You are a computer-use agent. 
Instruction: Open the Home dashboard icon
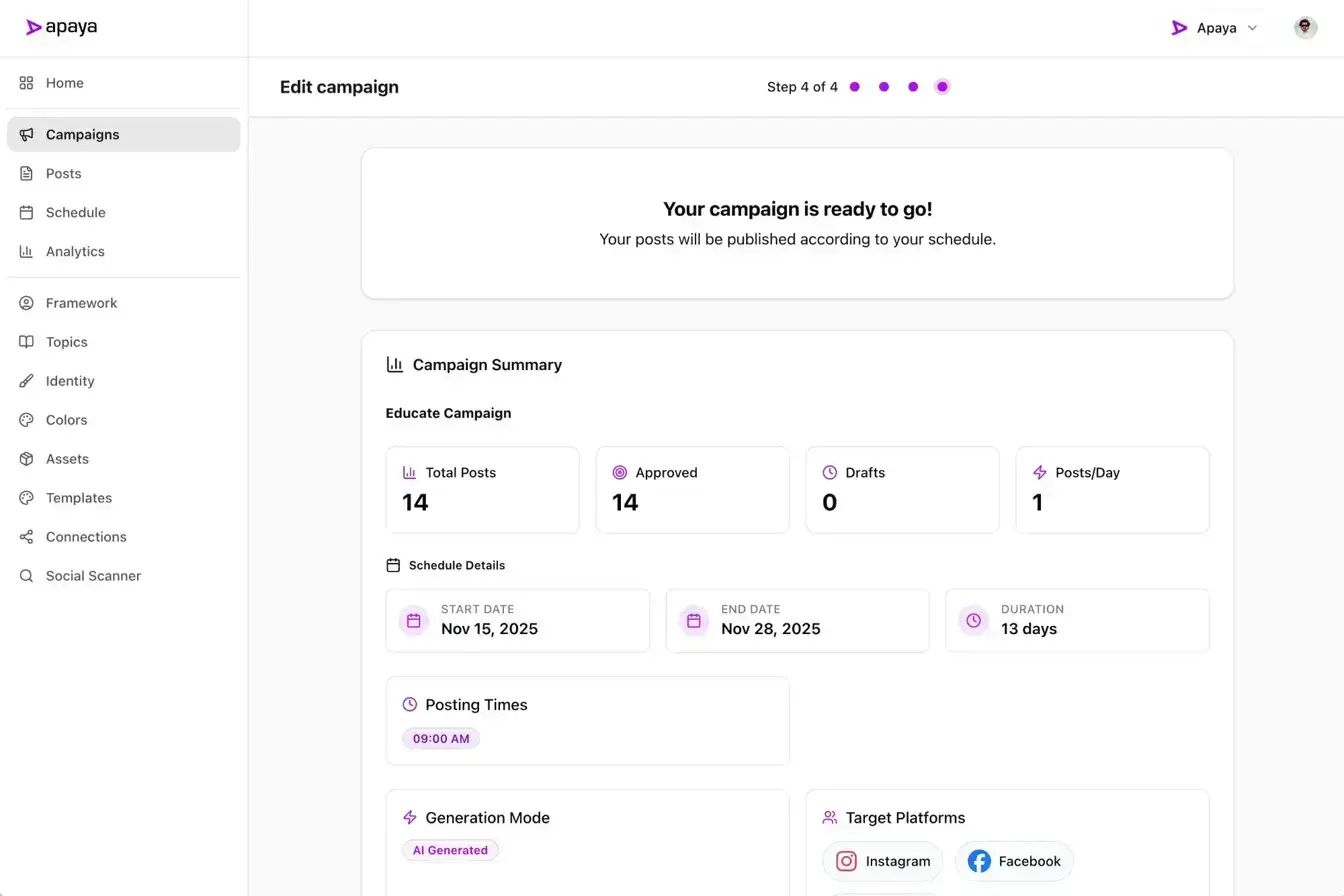pos(27,83)
